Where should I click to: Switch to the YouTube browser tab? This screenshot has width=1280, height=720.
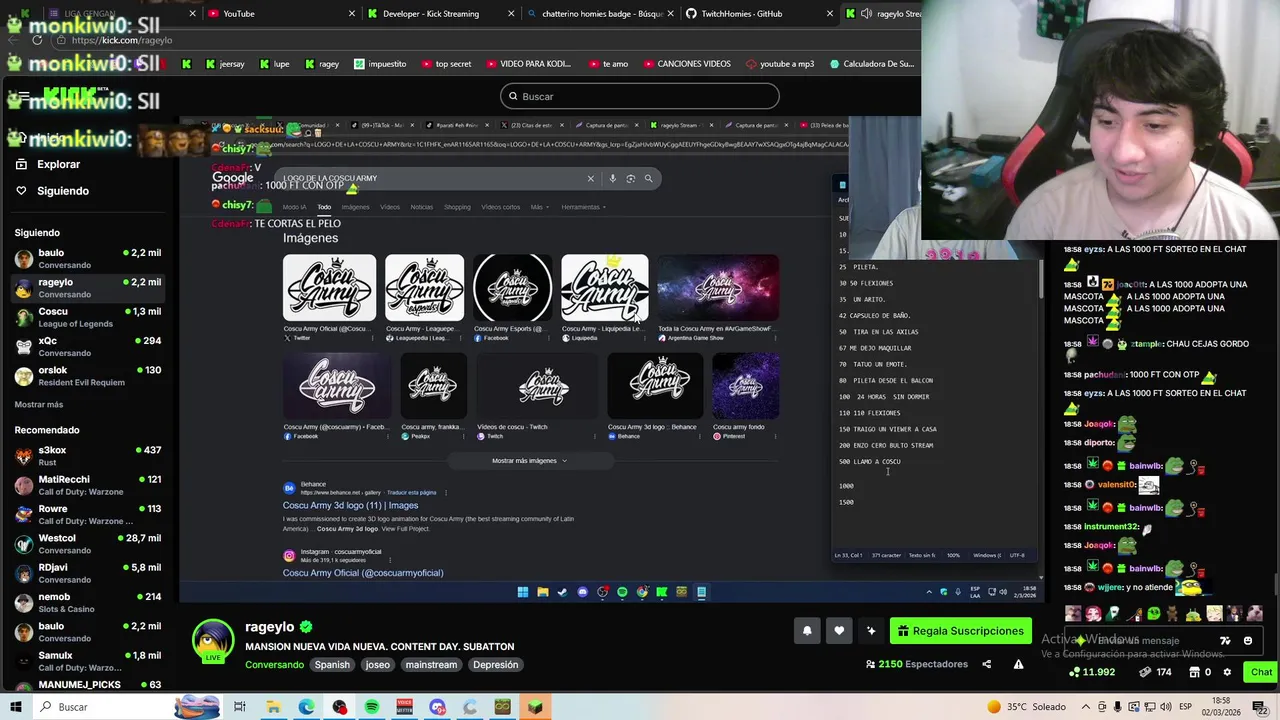280,13
